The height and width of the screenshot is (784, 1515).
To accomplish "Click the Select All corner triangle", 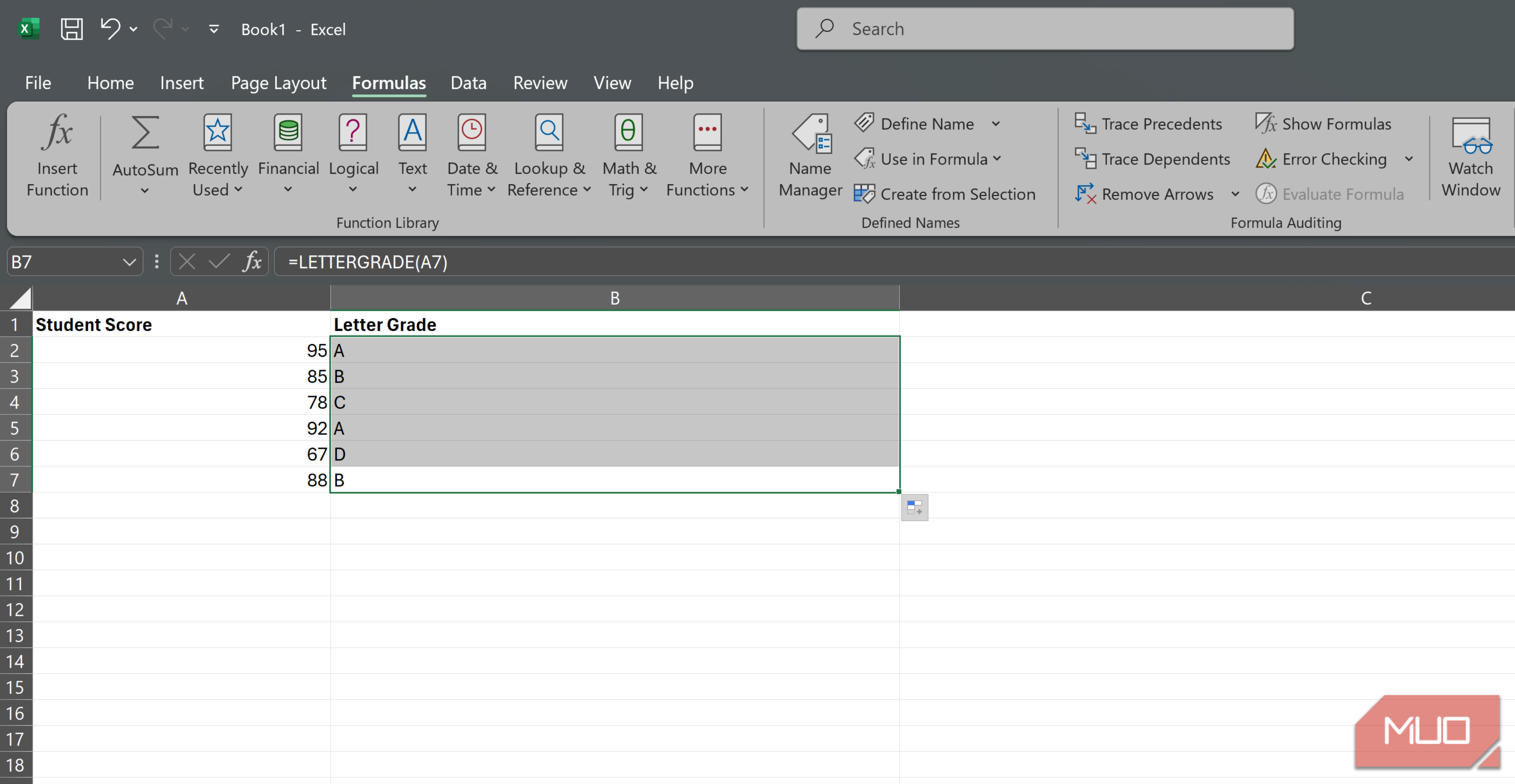I will pyautogui.click(x=19, y=298).
